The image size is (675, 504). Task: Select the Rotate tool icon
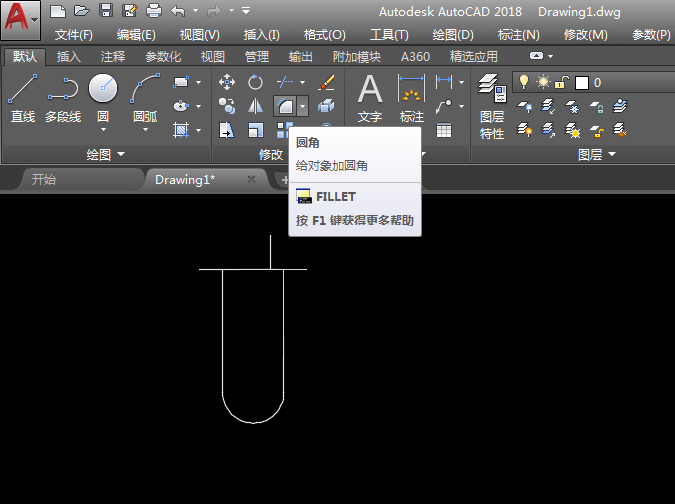click(x=255, y=82)
